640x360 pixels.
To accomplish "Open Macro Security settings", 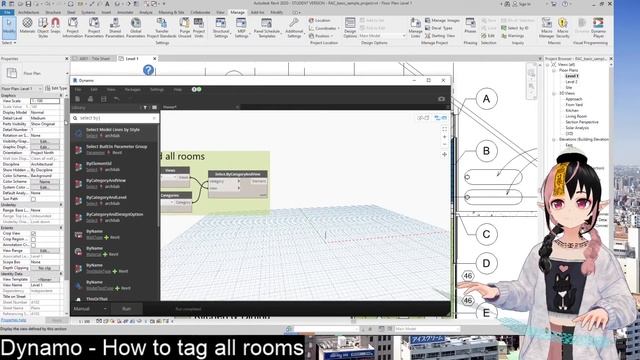I will 563,27.
